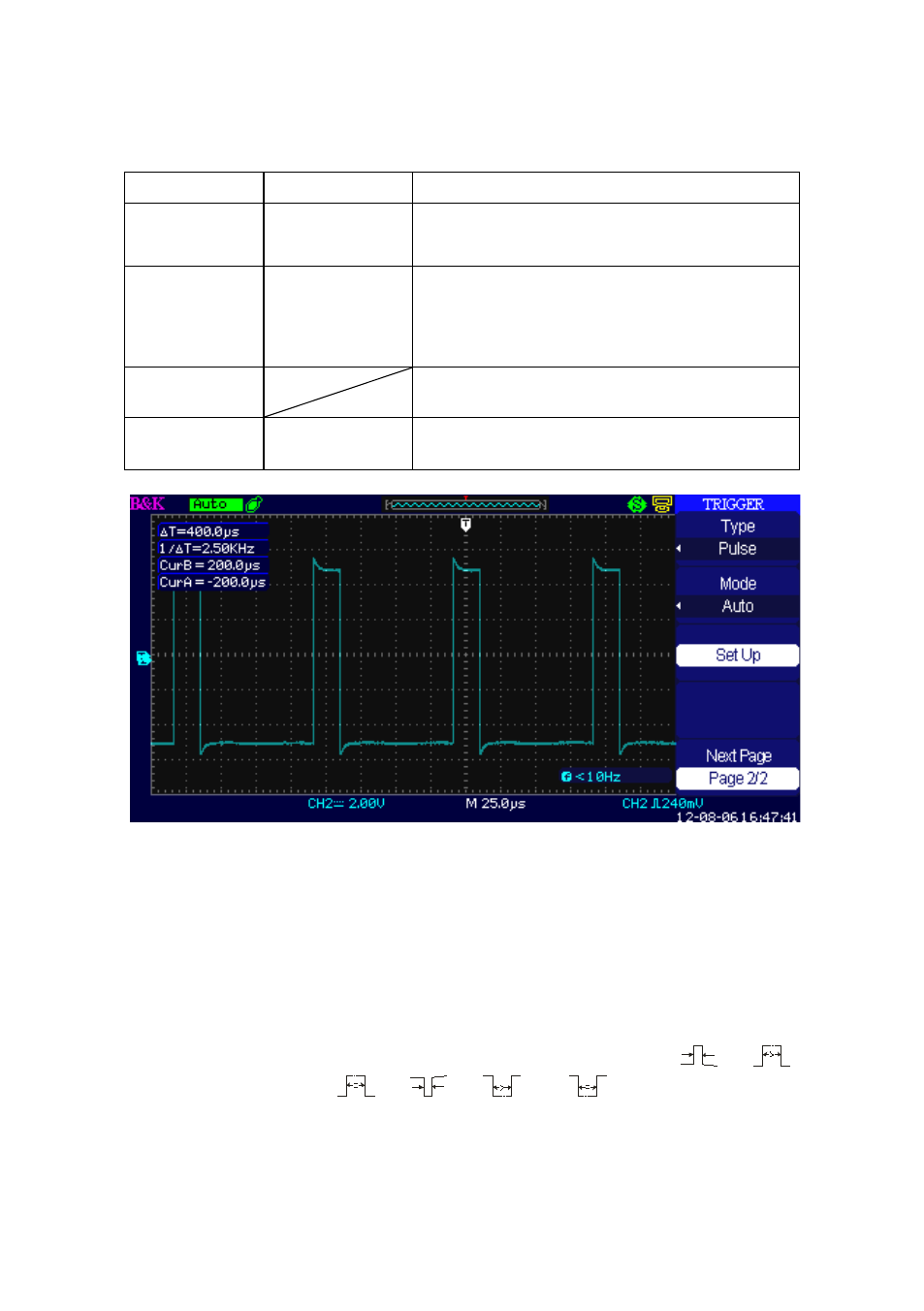The height and width of the screenshot is (1311, 924).
Task: Expand the Pulse type selection arrow
Action: 679,549
